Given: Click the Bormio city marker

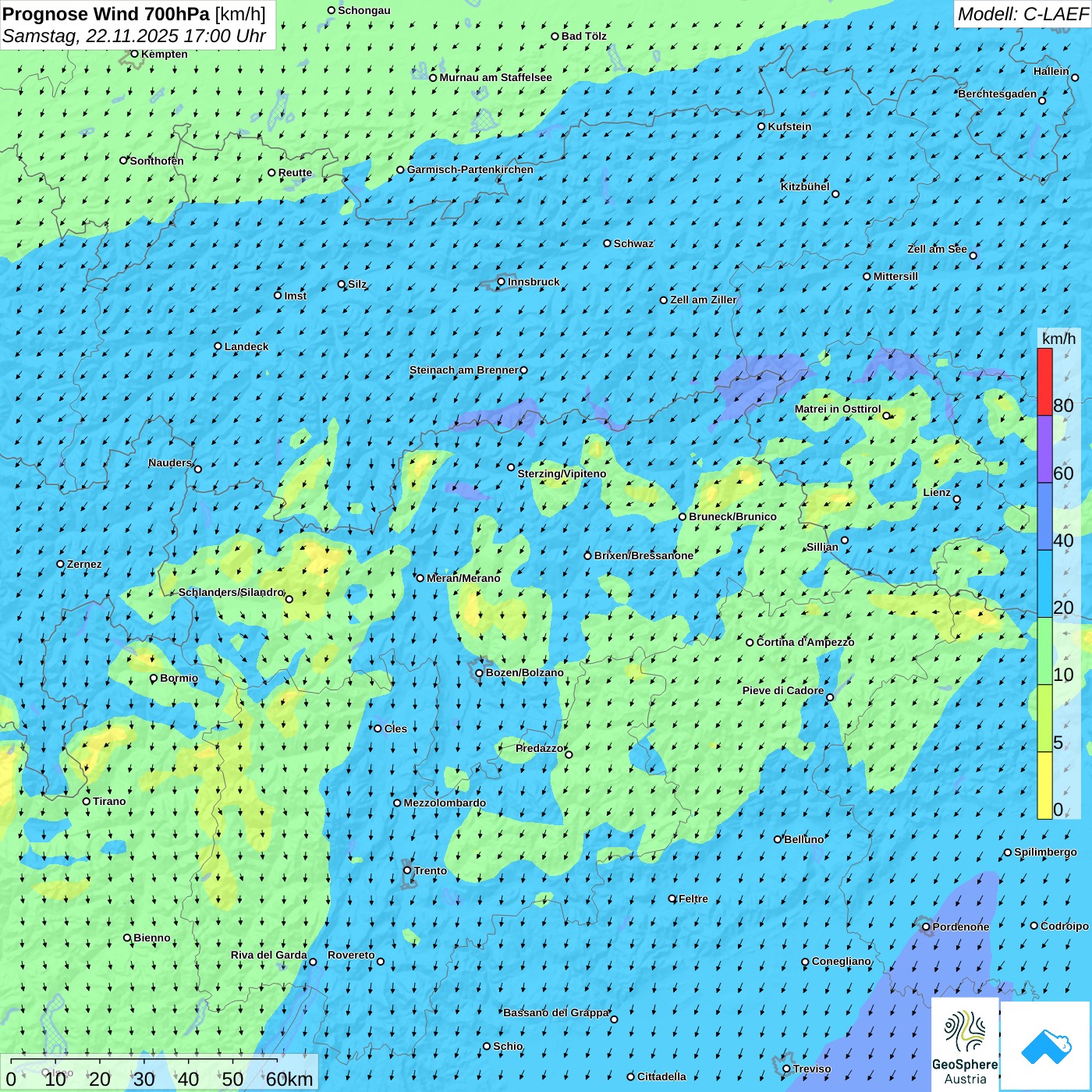Looking at the screenshot, I should pyautogui.click(x=154, y=679).
